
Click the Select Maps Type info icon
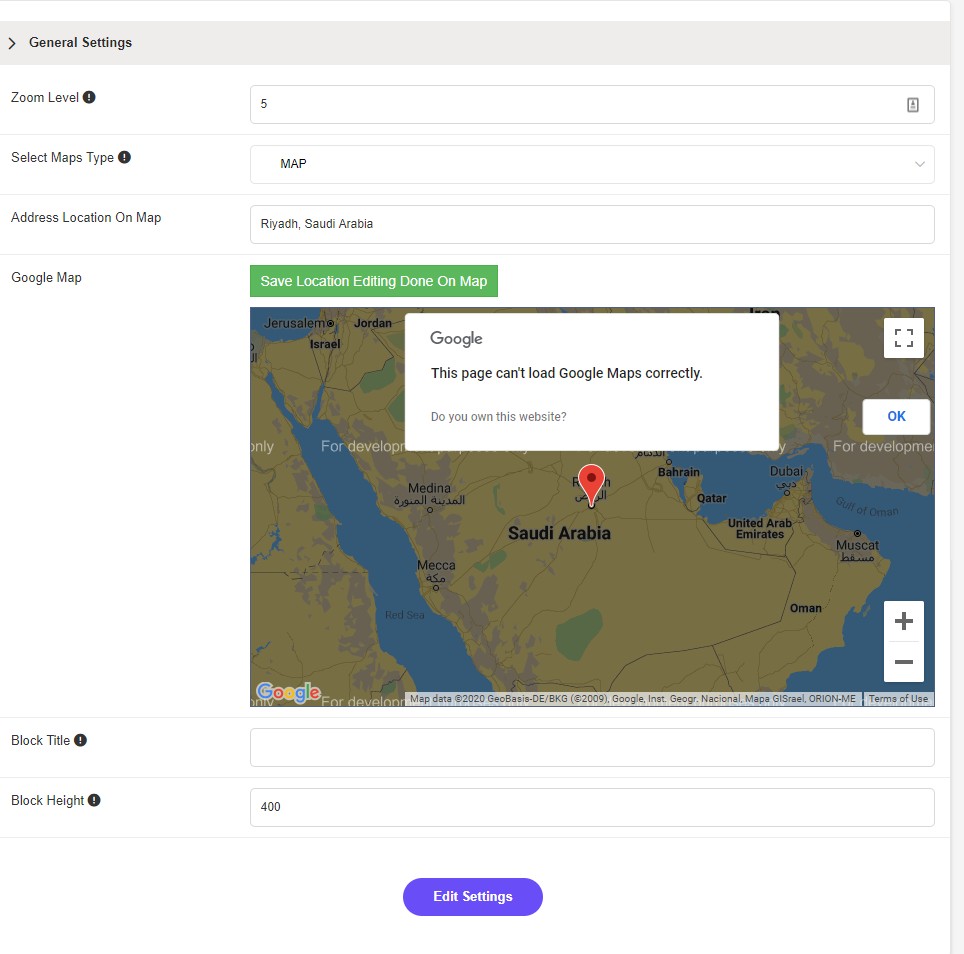coord(124,157)
